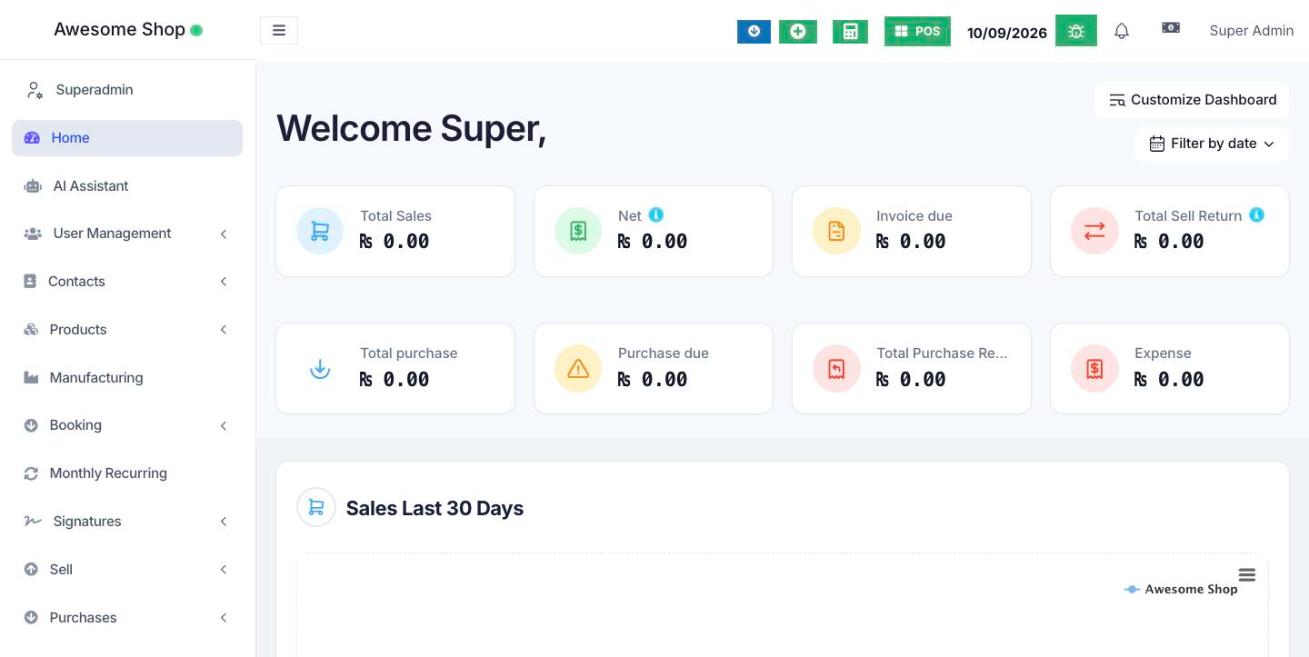Click the Total Sales amount value

394,241
